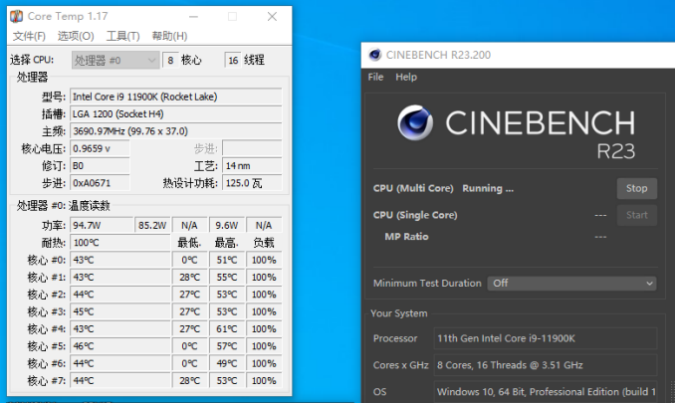
Task: Open the 工具(T) menu in Core Temp
Action: [x=123, y=36]
